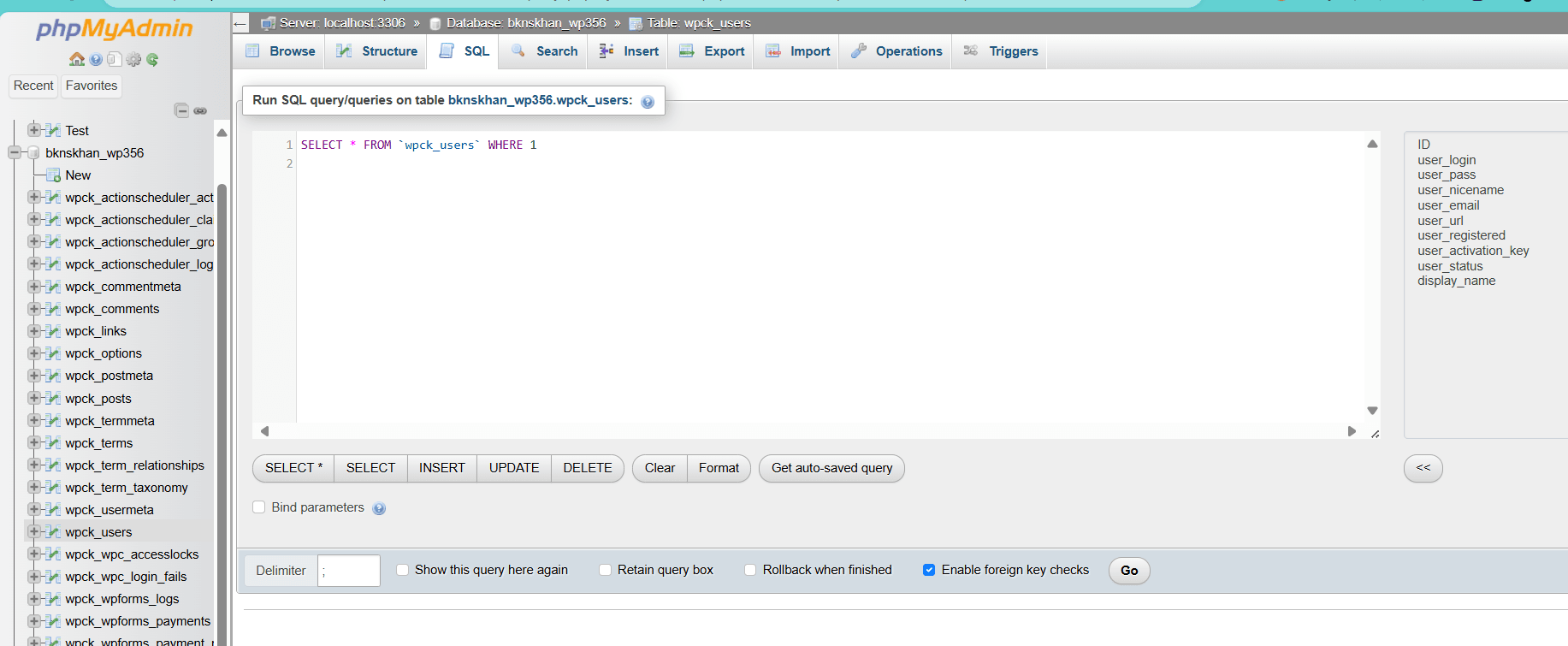Click help icon next to Bind parameters
This screenshot has height=646, width=1568.
(x=379, y=508)
